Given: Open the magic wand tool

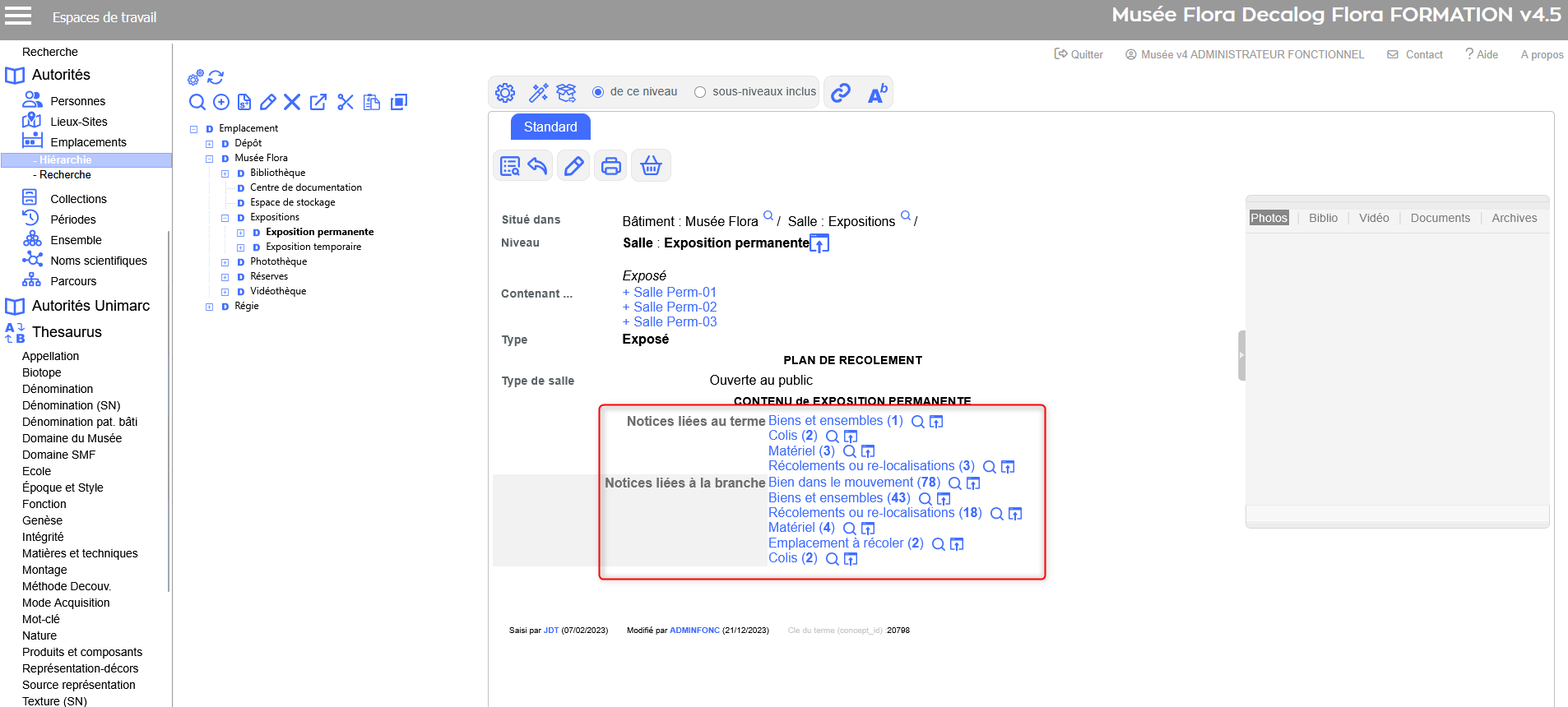Looking at the screenshot, I should [x=538, y=93].
